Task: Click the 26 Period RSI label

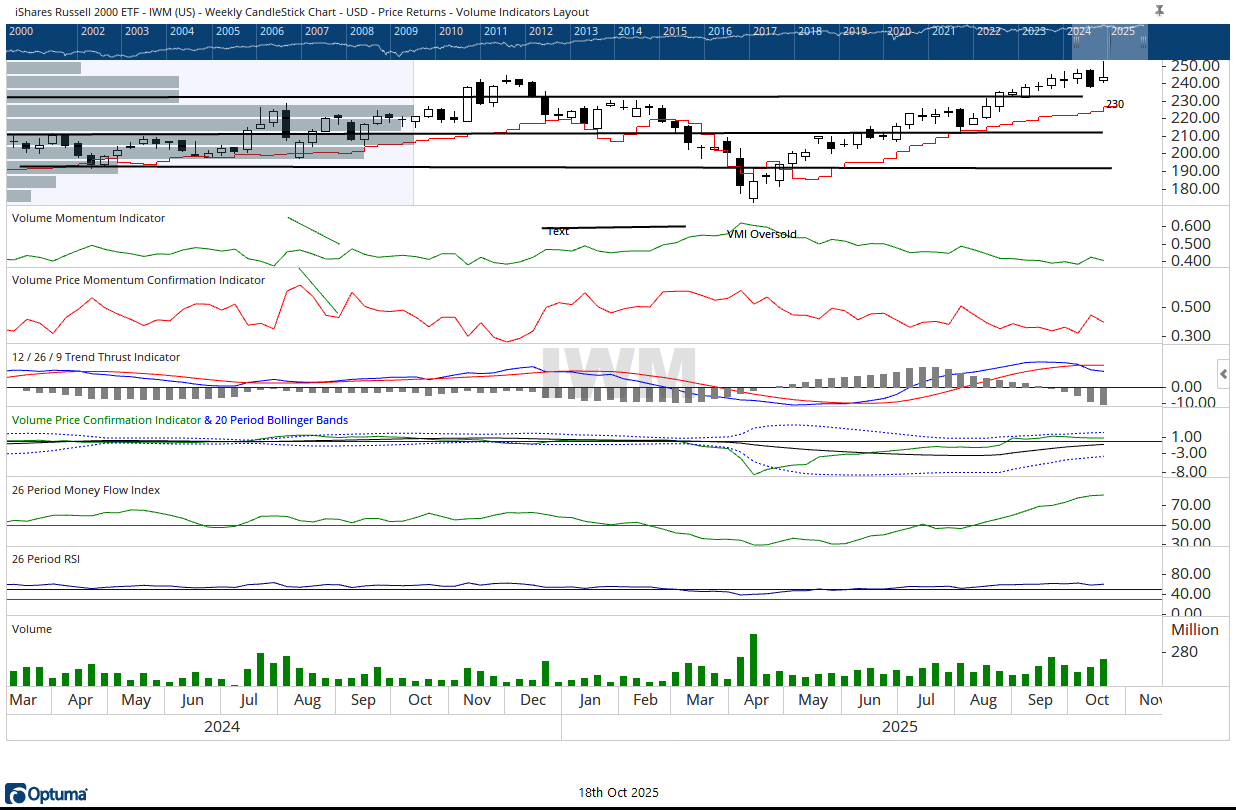Action: coord(46,559)
